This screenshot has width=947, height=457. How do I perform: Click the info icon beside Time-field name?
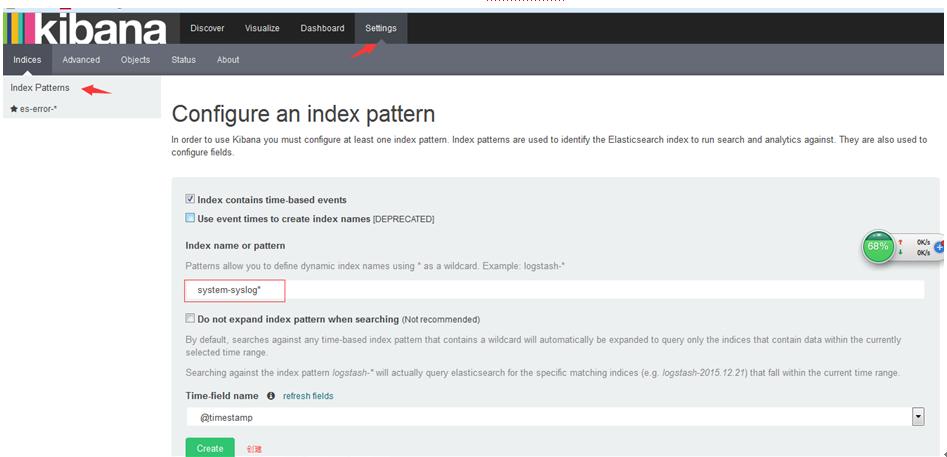[x=271, y=396]
